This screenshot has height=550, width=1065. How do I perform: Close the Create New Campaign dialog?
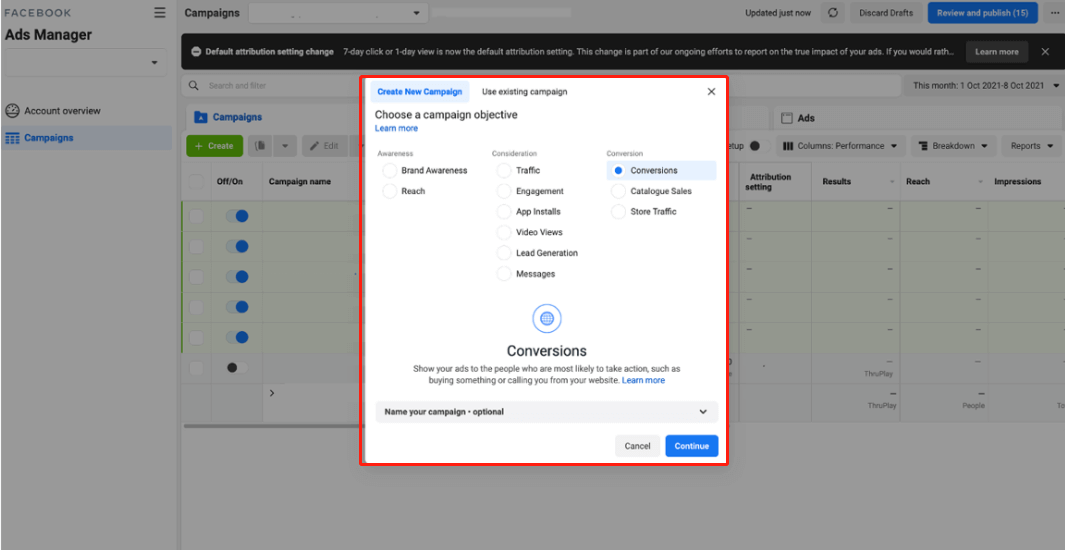pyautogui.click(x=711, y=92)
